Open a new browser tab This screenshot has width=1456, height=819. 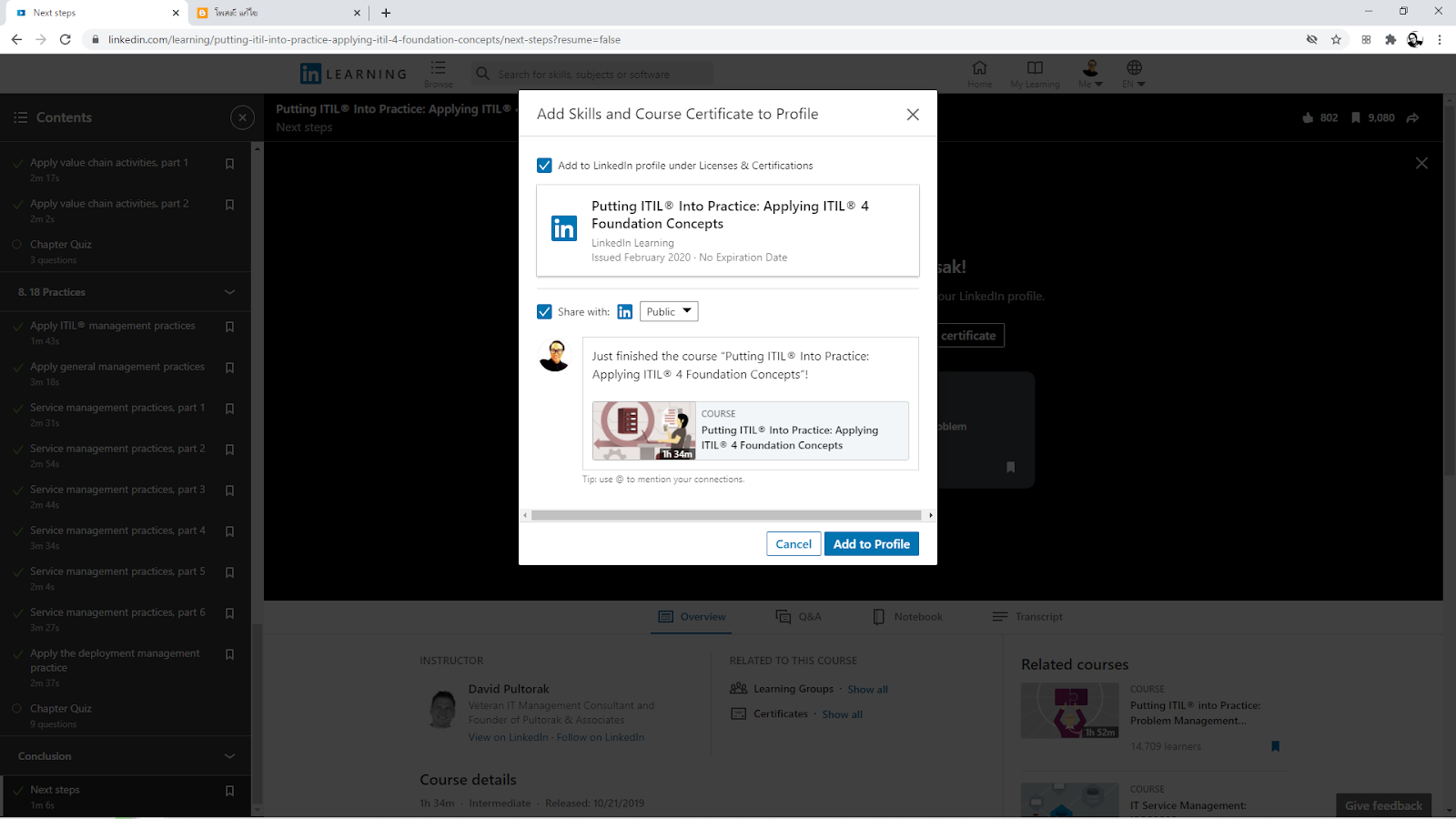click(x=386, y=13)
